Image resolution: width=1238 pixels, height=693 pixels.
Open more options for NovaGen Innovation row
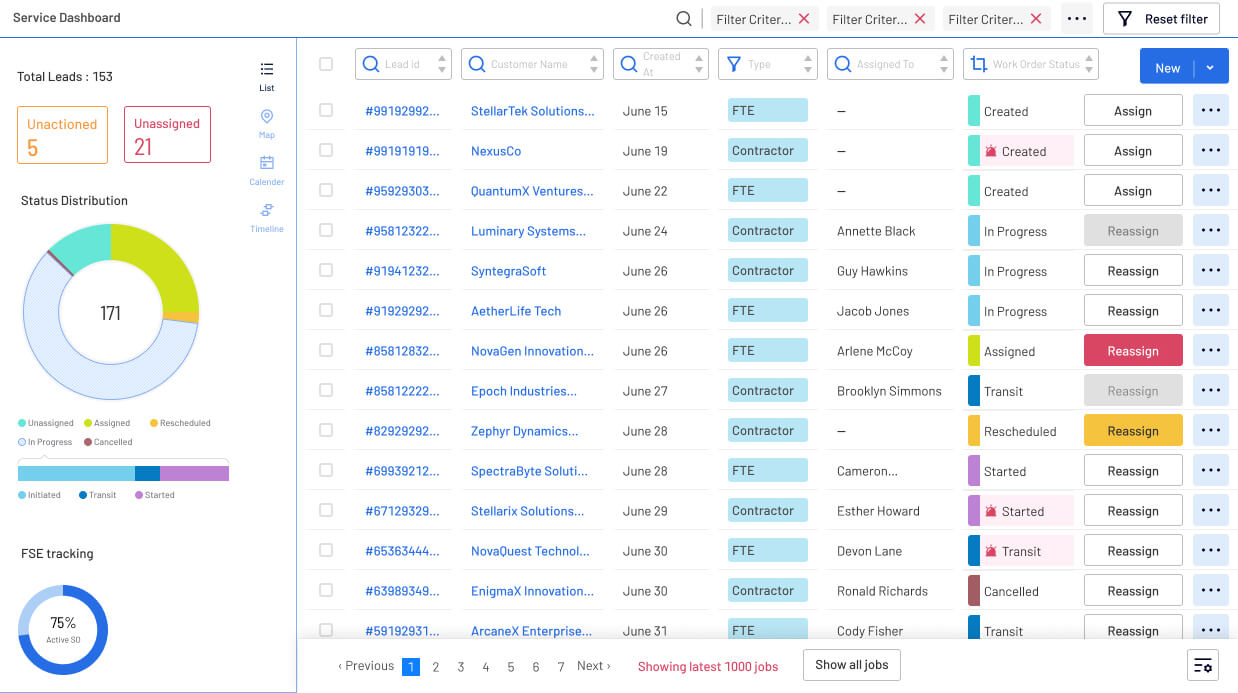coord(1210,350)
